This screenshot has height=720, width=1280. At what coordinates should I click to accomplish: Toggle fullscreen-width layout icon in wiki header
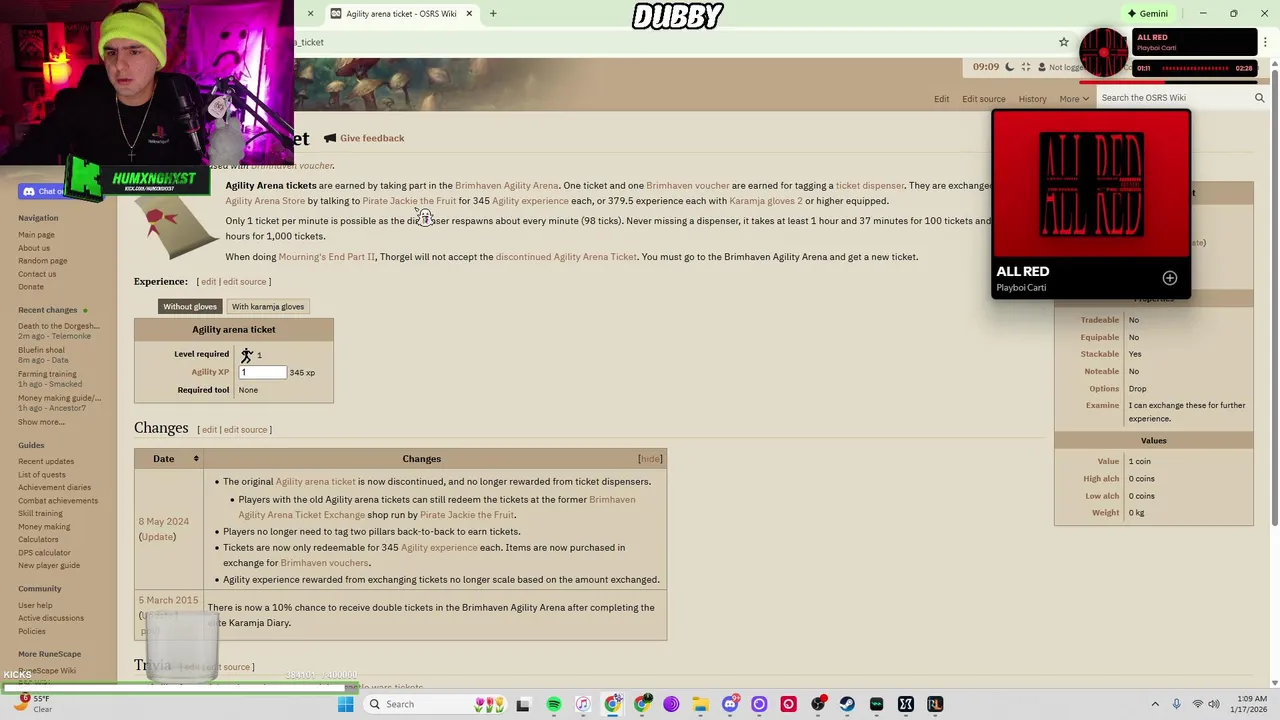coord(1027,67)
